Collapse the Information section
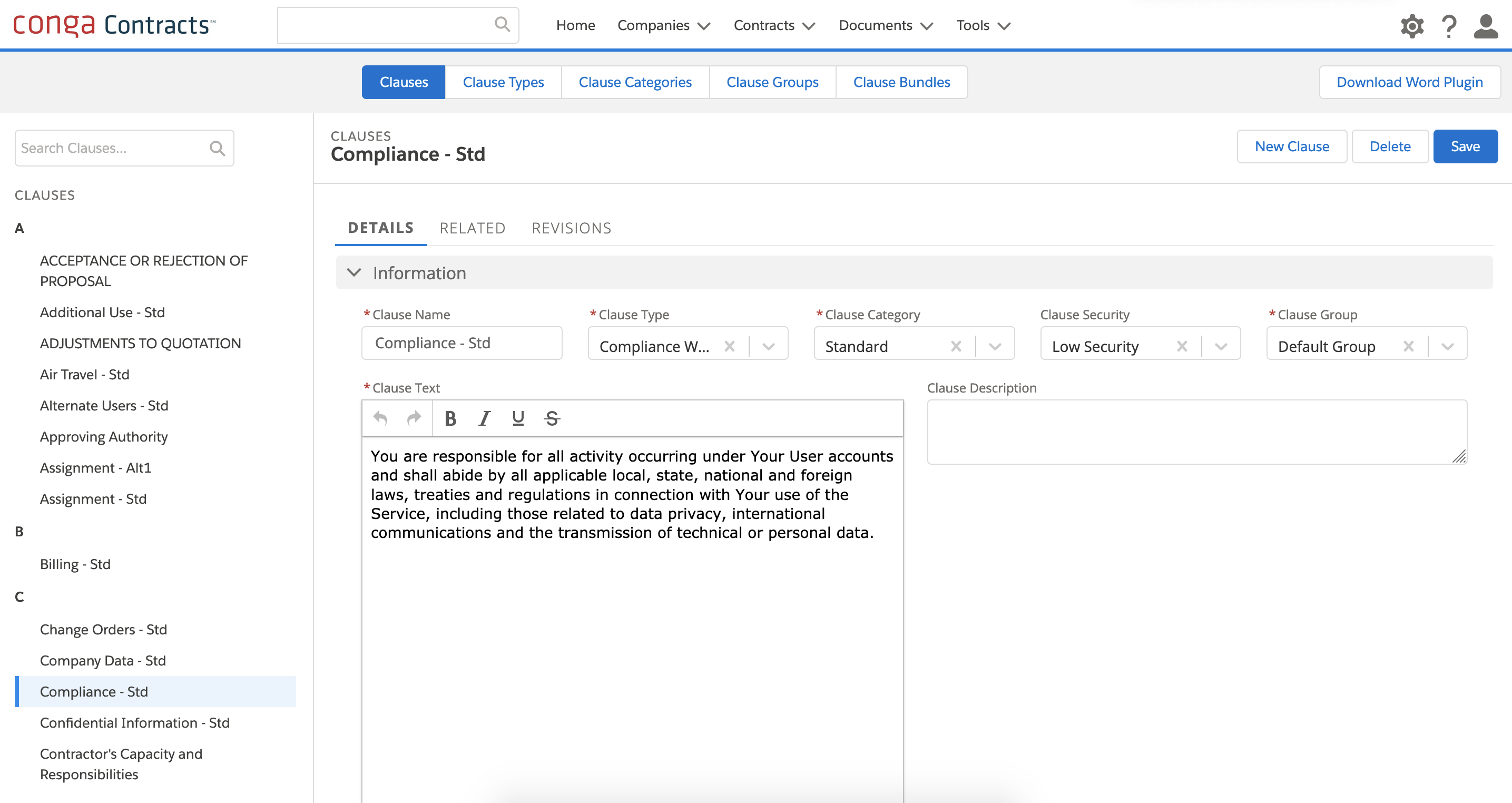This screenshot has height=803, width=1512. (354, 273)
